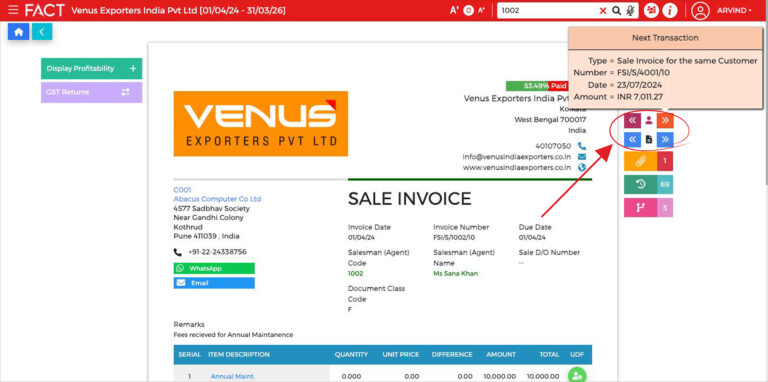Viewport: 768px width, 382px height.
Task: Toggle the GST Returns switch arrows
Action: coord(125,92)
